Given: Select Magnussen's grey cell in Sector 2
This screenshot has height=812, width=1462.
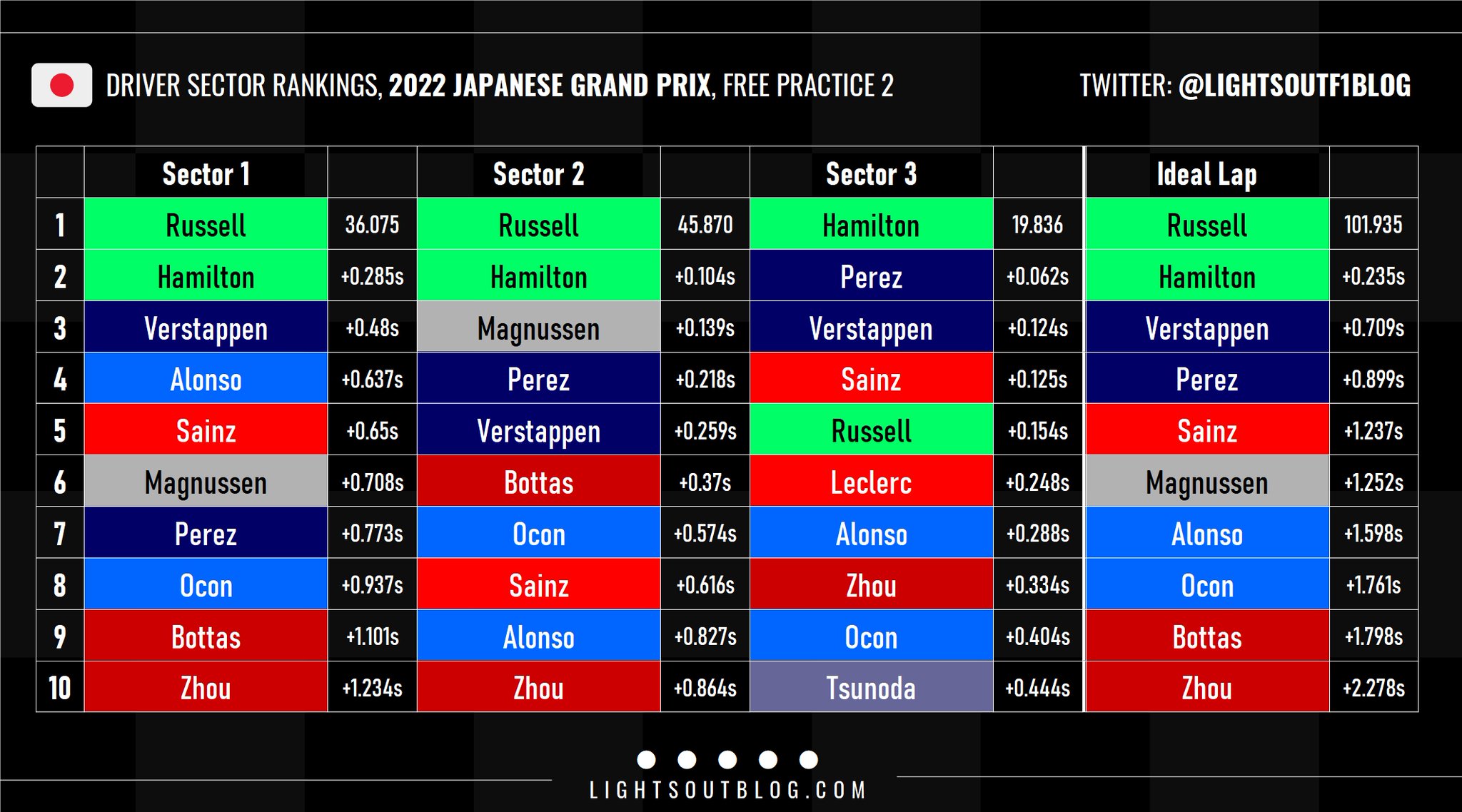Looking at the screenshot, I should [538, 328].
